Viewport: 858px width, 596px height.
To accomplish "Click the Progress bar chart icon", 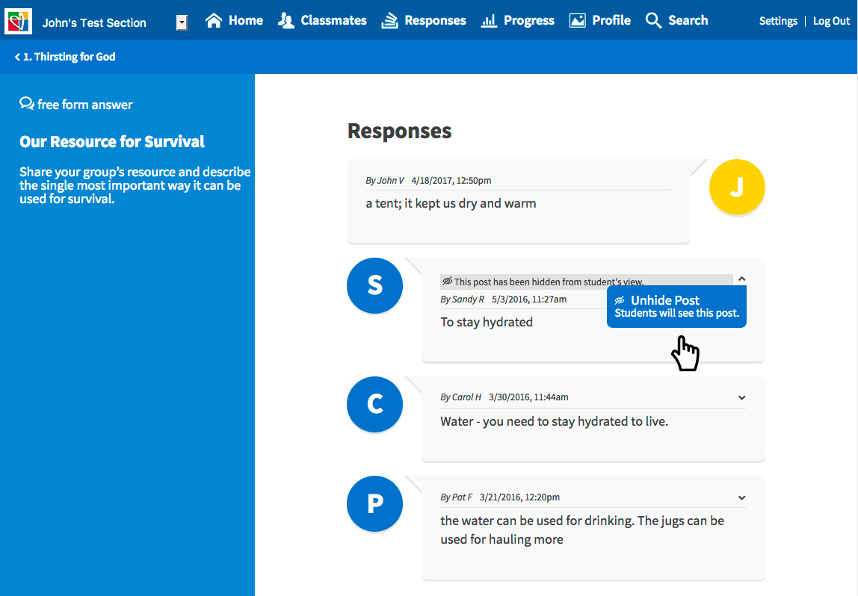I will click(x=489, y=21).
